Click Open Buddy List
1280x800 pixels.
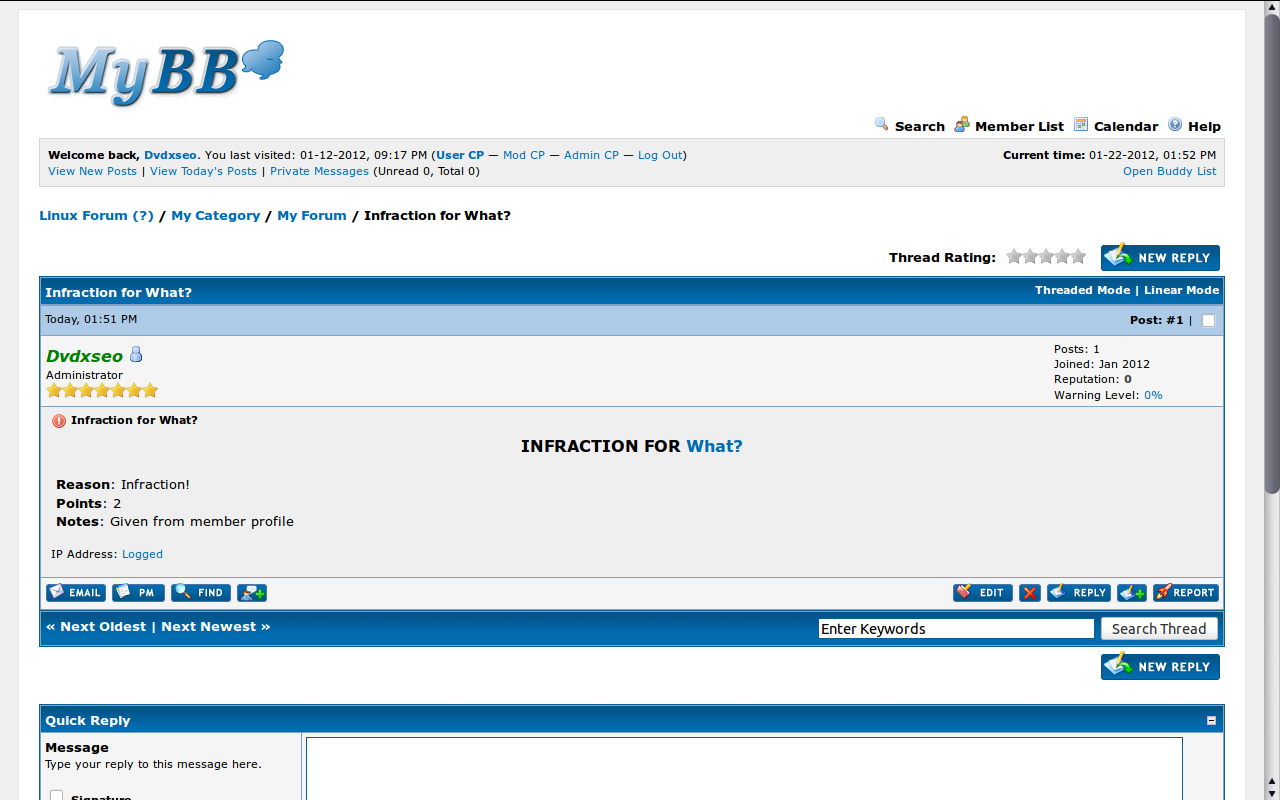click(1170, 171)
